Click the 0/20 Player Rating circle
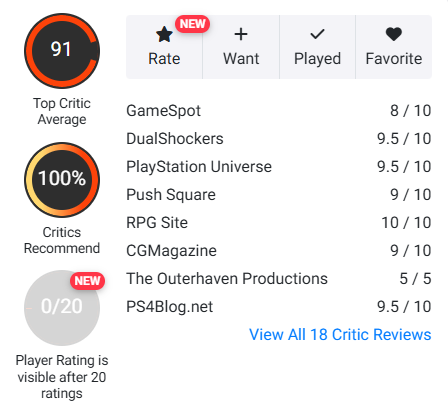This screenshot has width=448, height=410. [62, 308]
